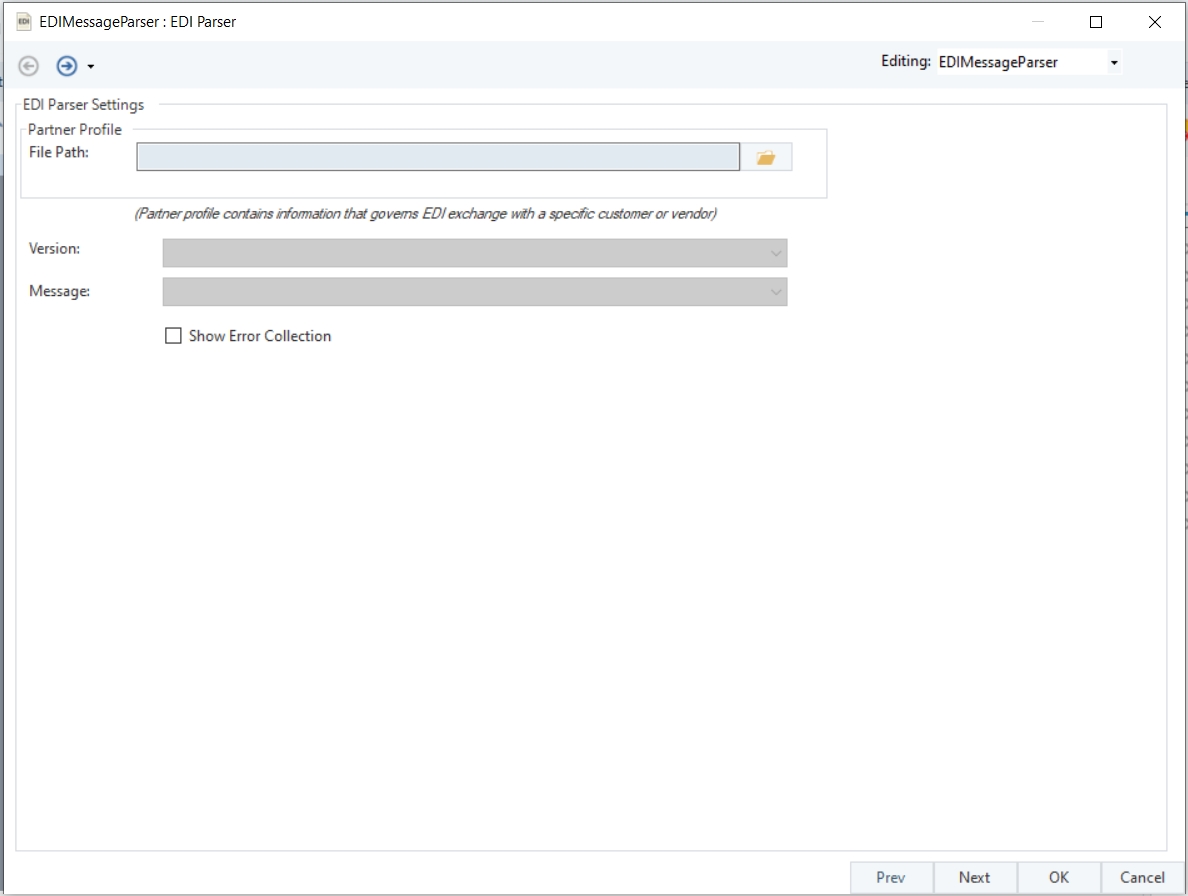The height and width of the screenshot is (896, 1188).
Task: Click the EDI Parser Settings heading
Action: point(83,105)
